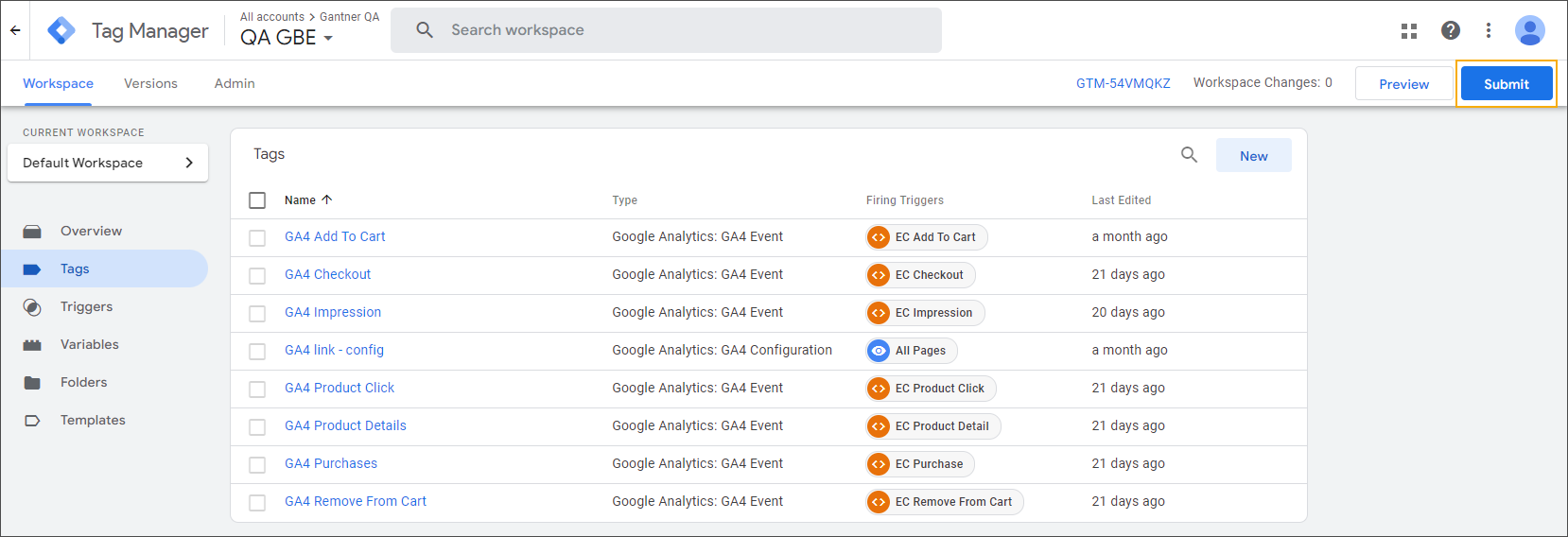1568x537 pixels.
Task: Check the GA4 Remove From Cart row checkbox
Action: click(x=257, y=503)
